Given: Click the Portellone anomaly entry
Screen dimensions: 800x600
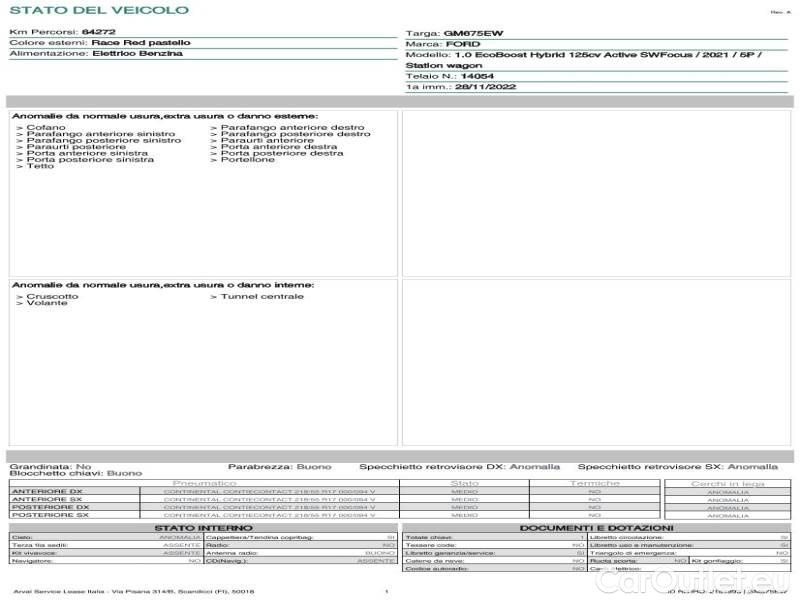Looking at the screenshot, I should tap(246, 159).
